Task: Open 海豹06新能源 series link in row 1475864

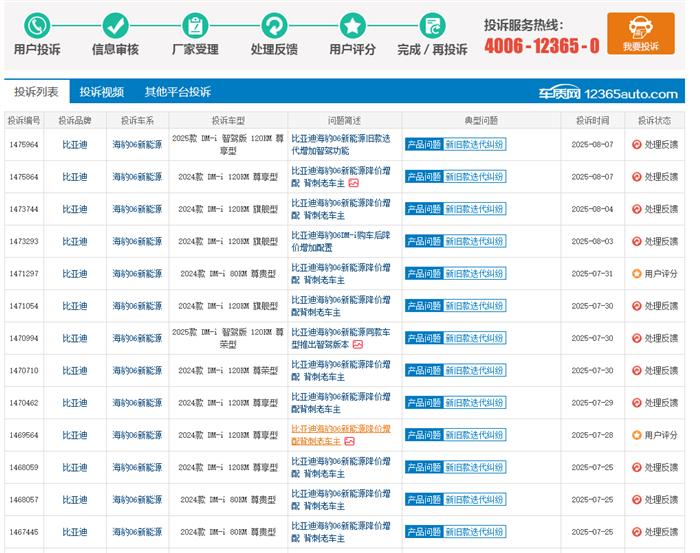Action: (x=137, y=177)
